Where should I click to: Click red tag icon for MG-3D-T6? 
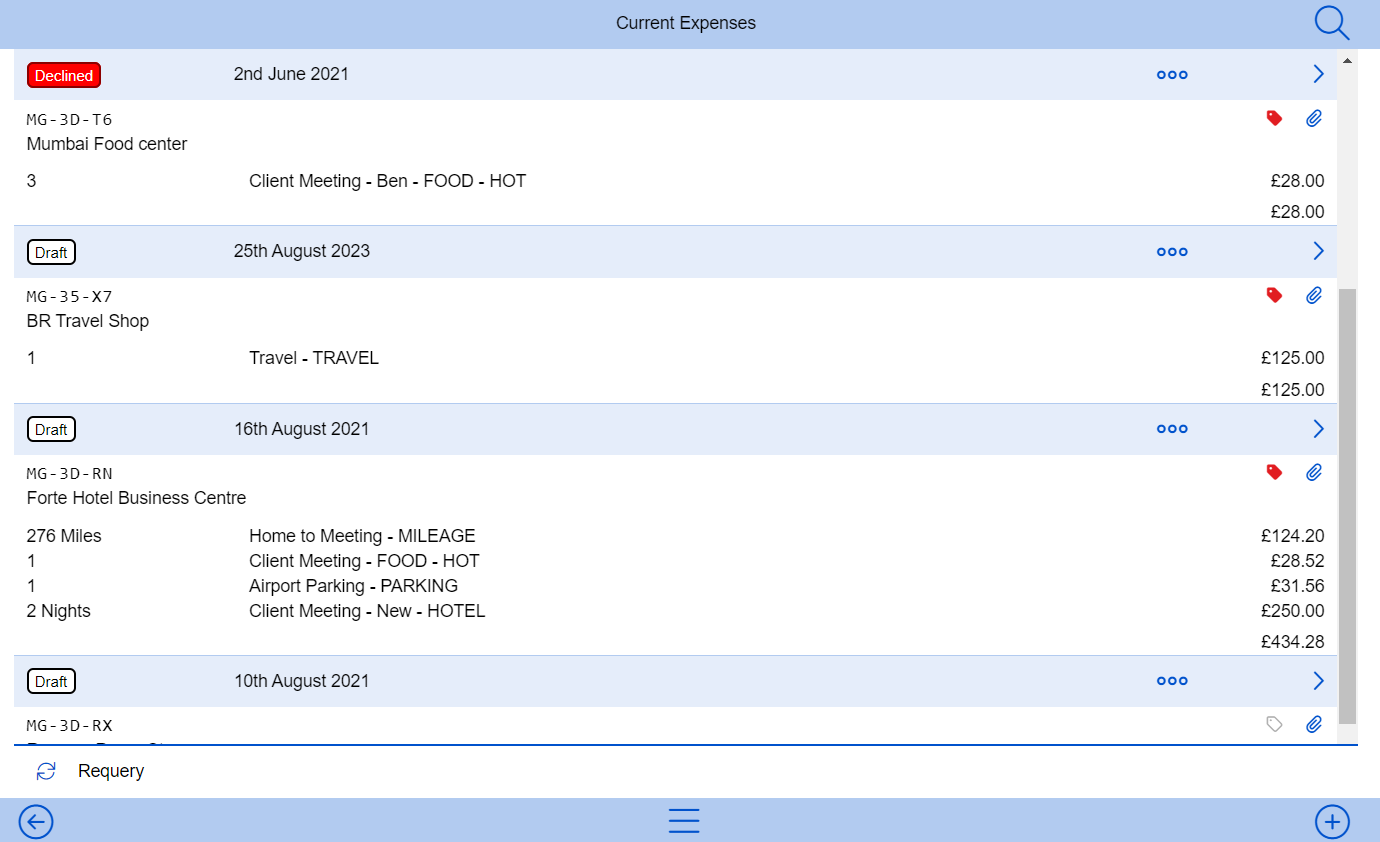point(1274,118)
